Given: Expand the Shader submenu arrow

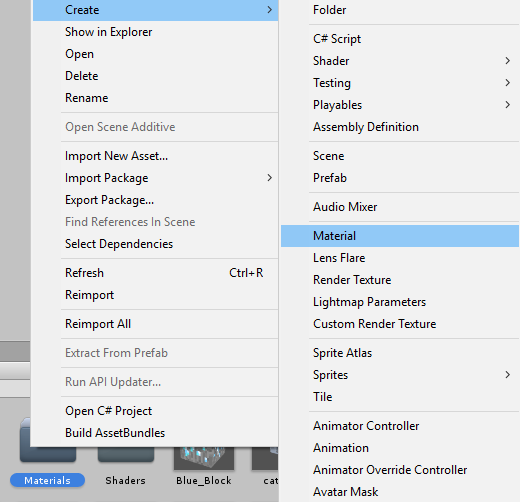Looking at the screenshot, I should (x=507, y=61).
